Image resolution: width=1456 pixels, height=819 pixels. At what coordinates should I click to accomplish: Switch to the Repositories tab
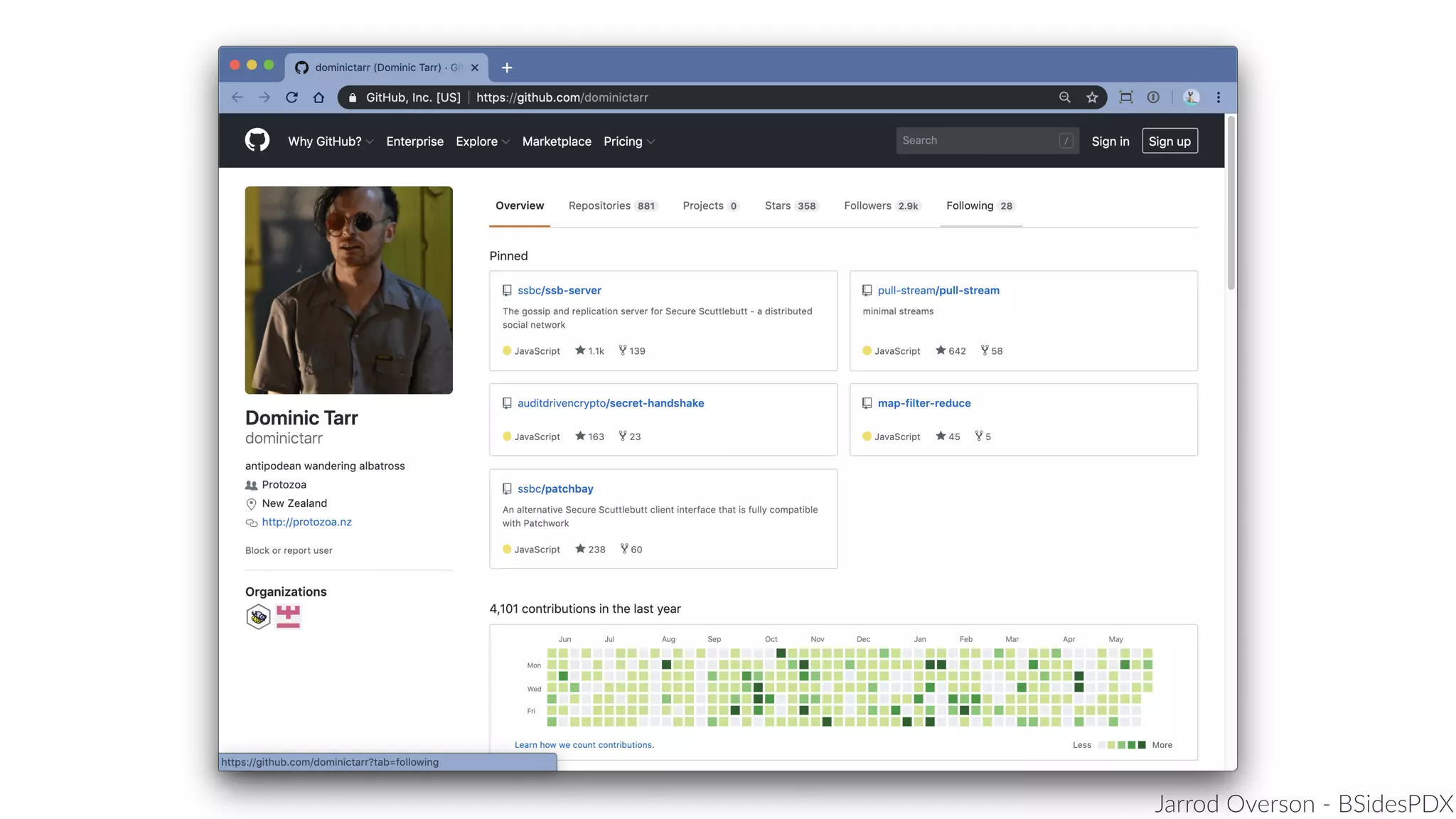tap(612, 205)
